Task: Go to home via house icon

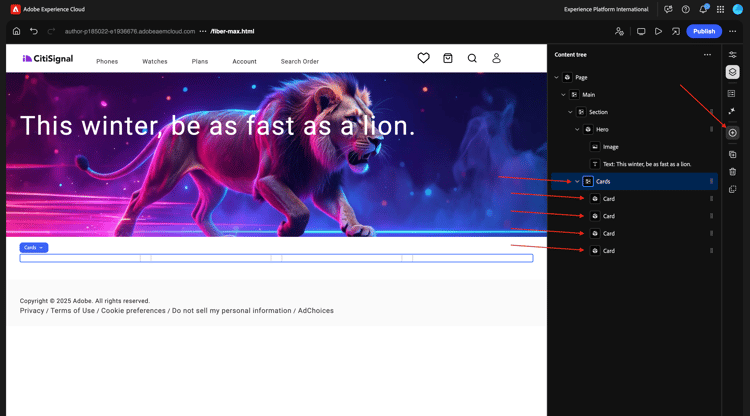Action: tap(16, 31)
